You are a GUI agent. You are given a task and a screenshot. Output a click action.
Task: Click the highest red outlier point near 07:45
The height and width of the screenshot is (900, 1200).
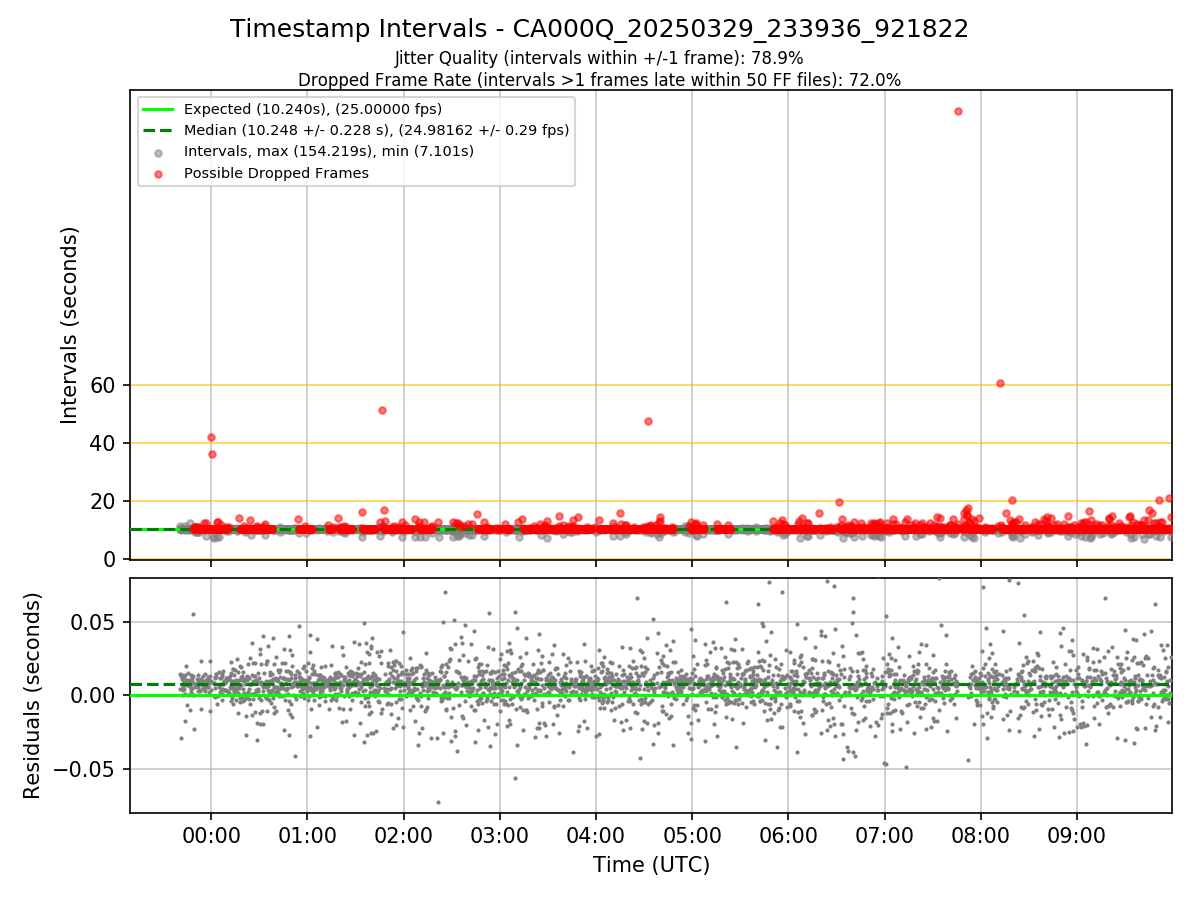pyautogui.click(x=958, y=111)
